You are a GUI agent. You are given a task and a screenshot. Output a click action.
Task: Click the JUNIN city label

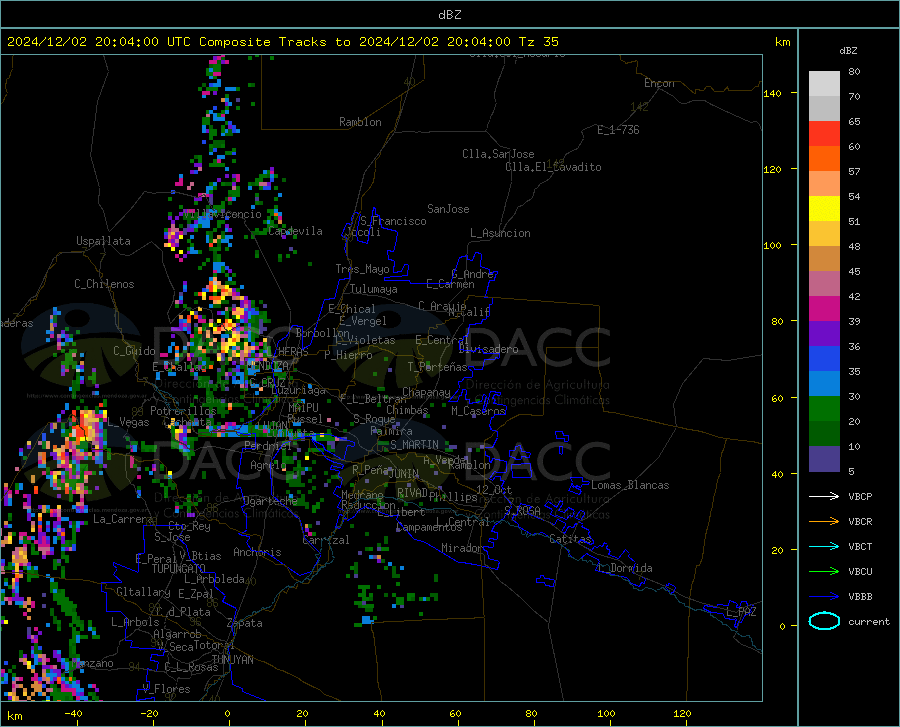tap(404, 474)
